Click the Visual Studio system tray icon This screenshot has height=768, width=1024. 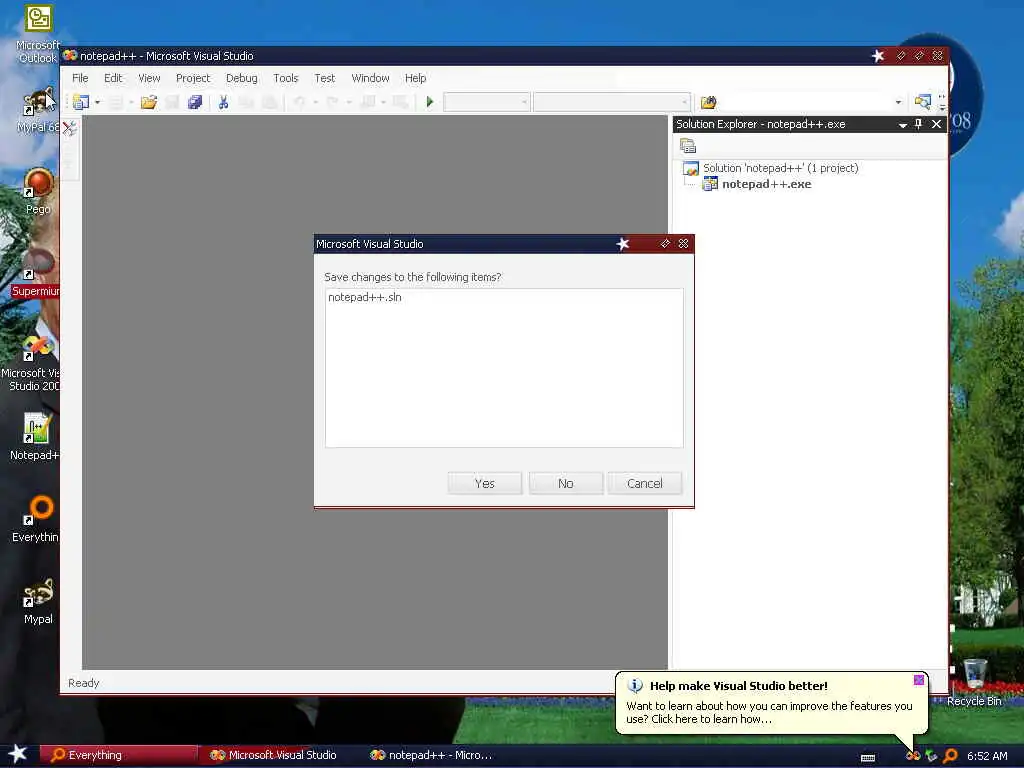913,756
